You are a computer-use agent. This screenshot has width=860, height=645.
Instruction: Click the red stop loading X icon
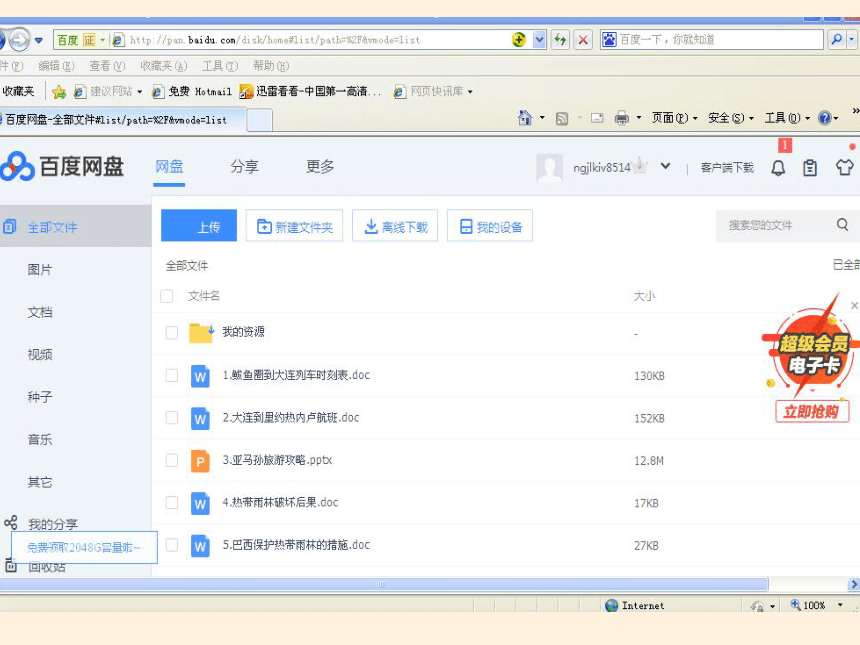(583, 39)
